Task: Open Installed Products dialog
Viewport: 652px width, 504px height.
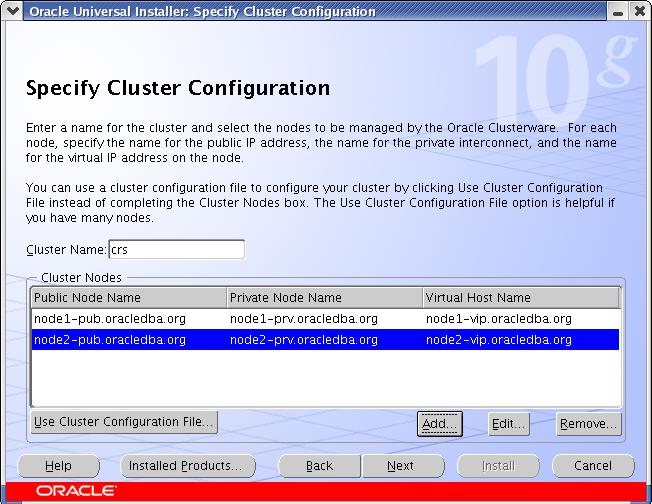Action: point(188,466)
